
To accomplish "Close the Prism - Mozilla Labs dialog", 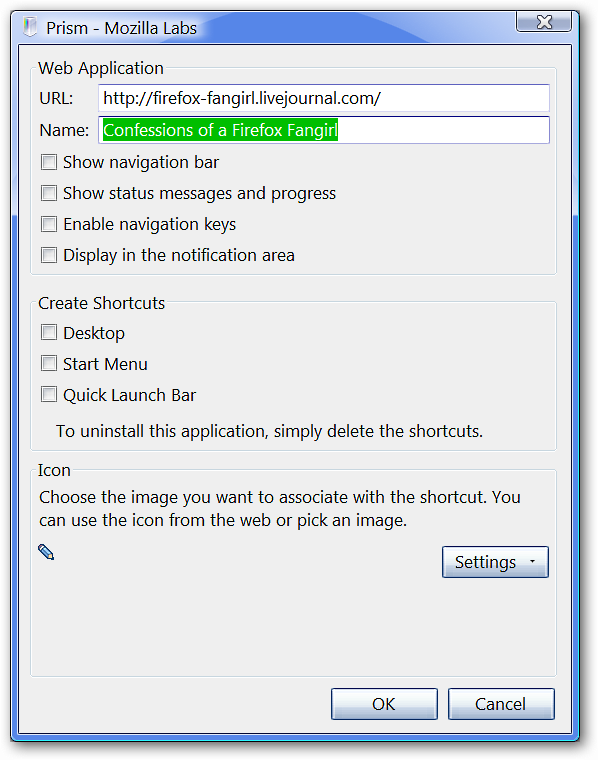I will coord(544,22).
